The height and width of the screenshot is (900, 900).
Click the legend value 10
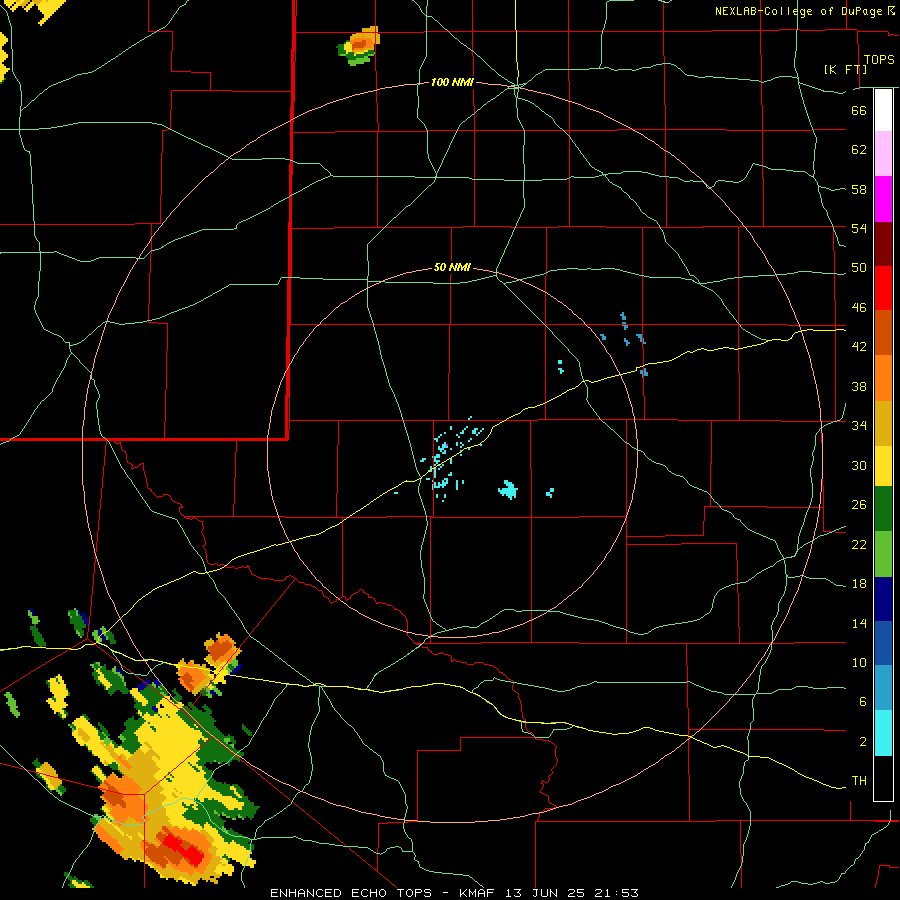tap(859, 663)
